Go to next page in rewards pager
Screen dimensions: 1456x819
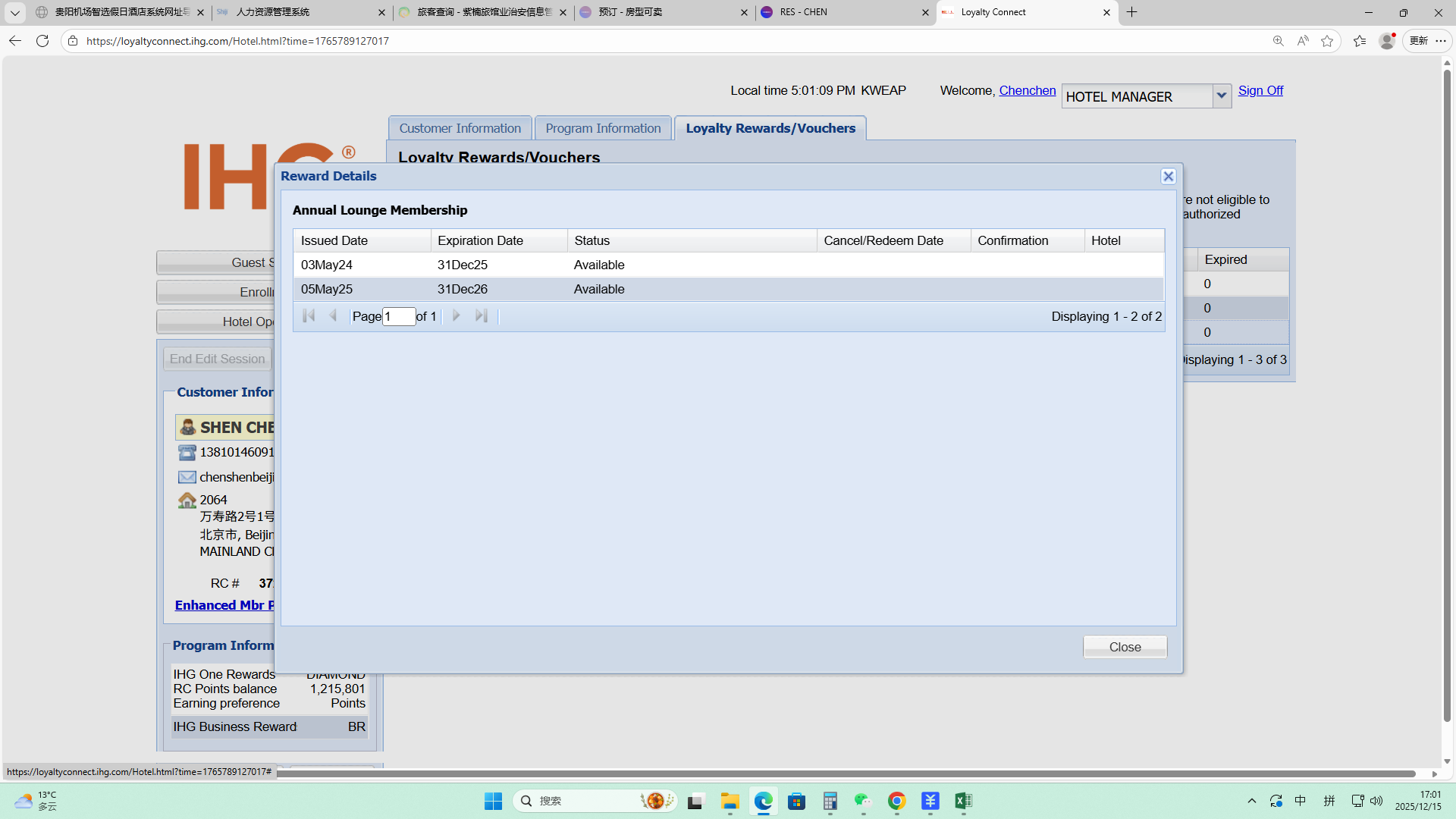point(456,315)
